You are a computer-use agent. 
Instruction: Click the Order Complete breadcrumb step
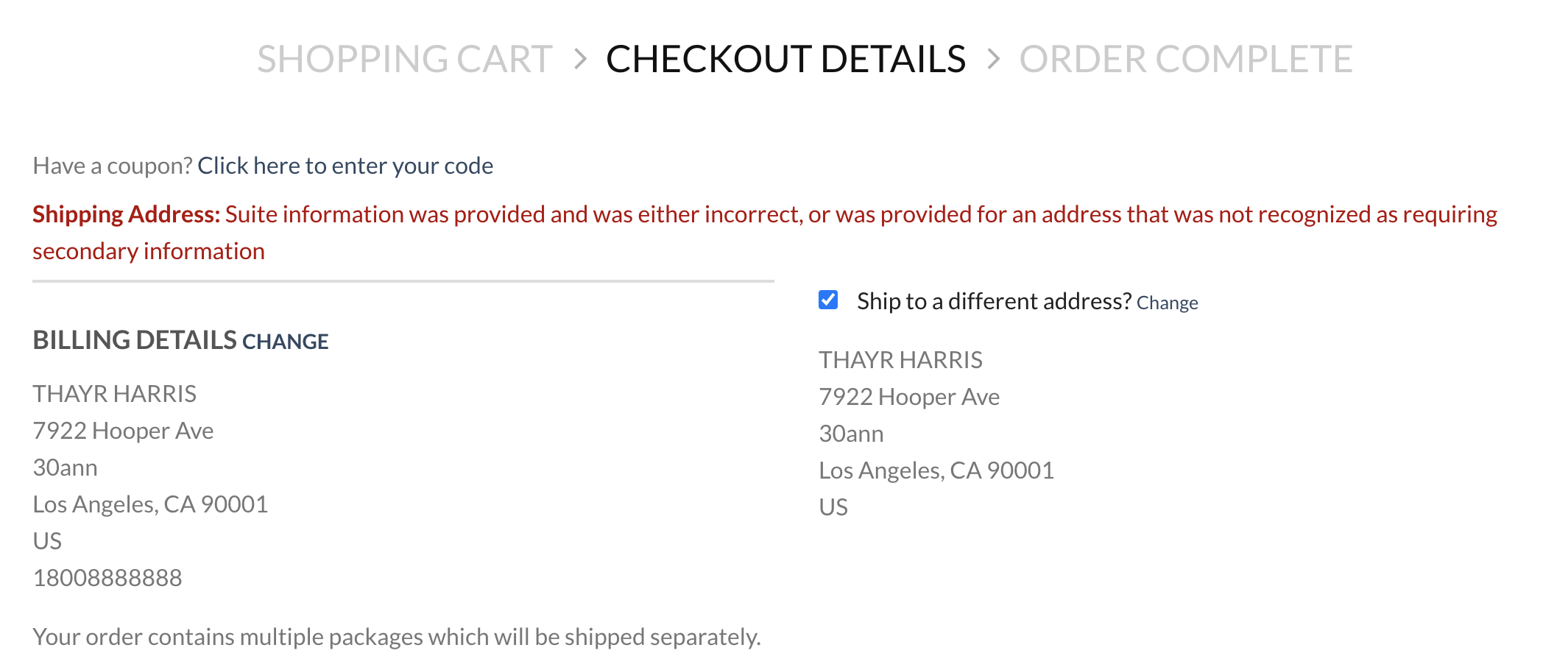click(x=1185, y=59)
